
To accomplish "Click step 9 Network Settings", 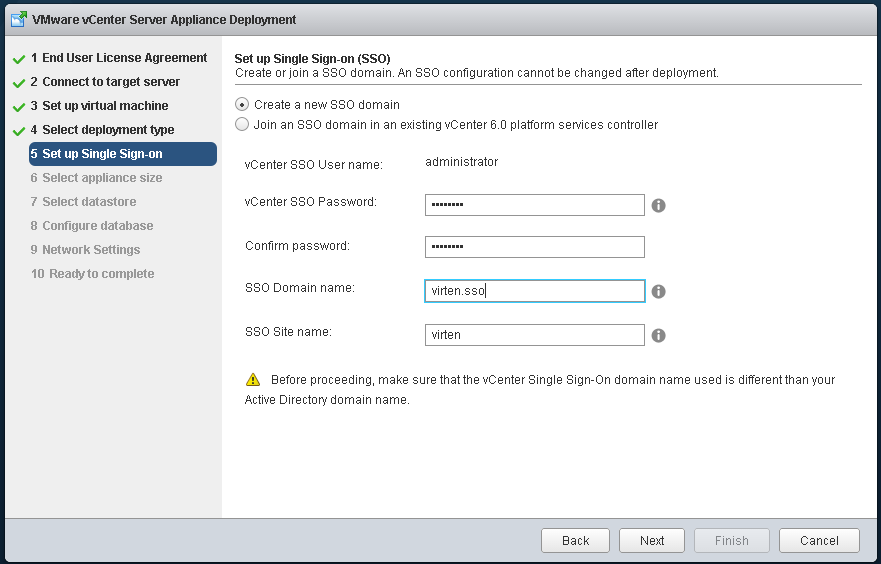I will (85, 250).
